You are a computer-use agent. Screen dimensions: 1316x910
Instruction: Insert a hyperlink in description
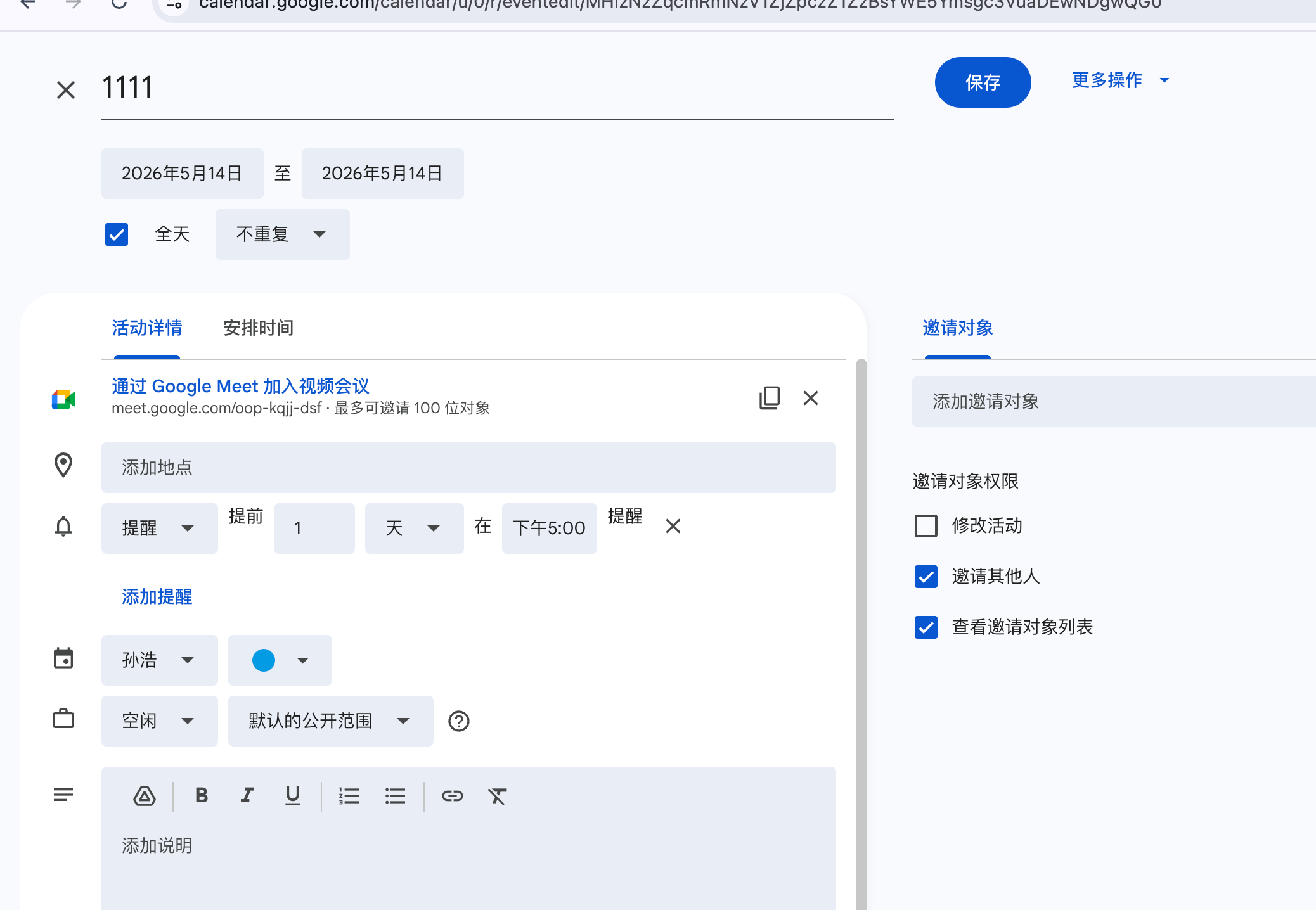453,796
